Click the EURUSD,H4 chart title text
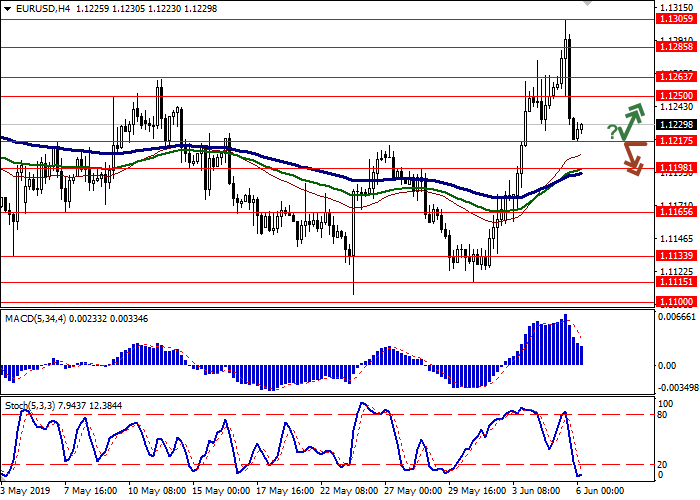Image resolution: width=700 pixels, height=500 pixels. [x=33, y=7]
